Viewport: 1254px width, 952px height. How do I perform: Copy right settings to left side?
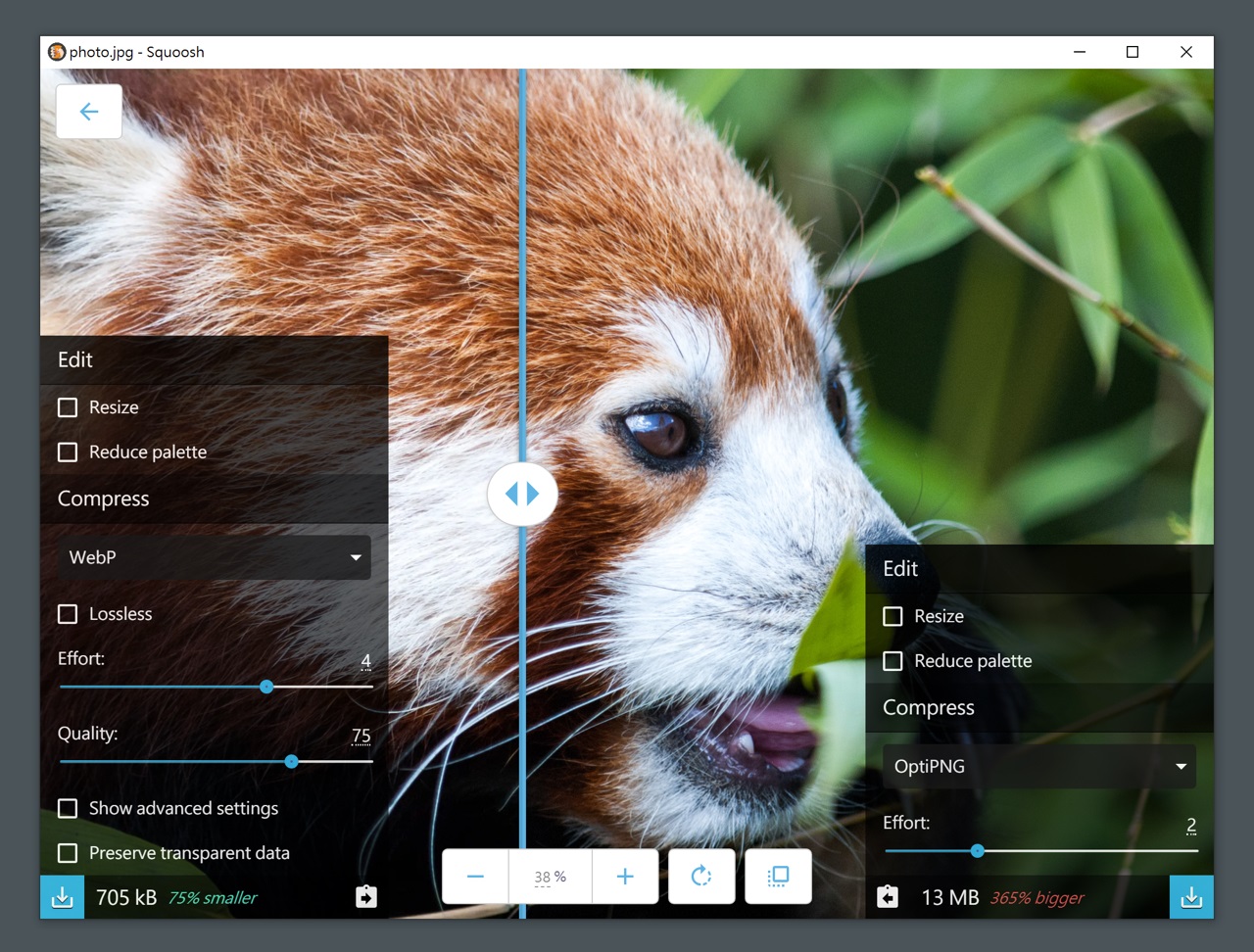(x=888, y=897)
